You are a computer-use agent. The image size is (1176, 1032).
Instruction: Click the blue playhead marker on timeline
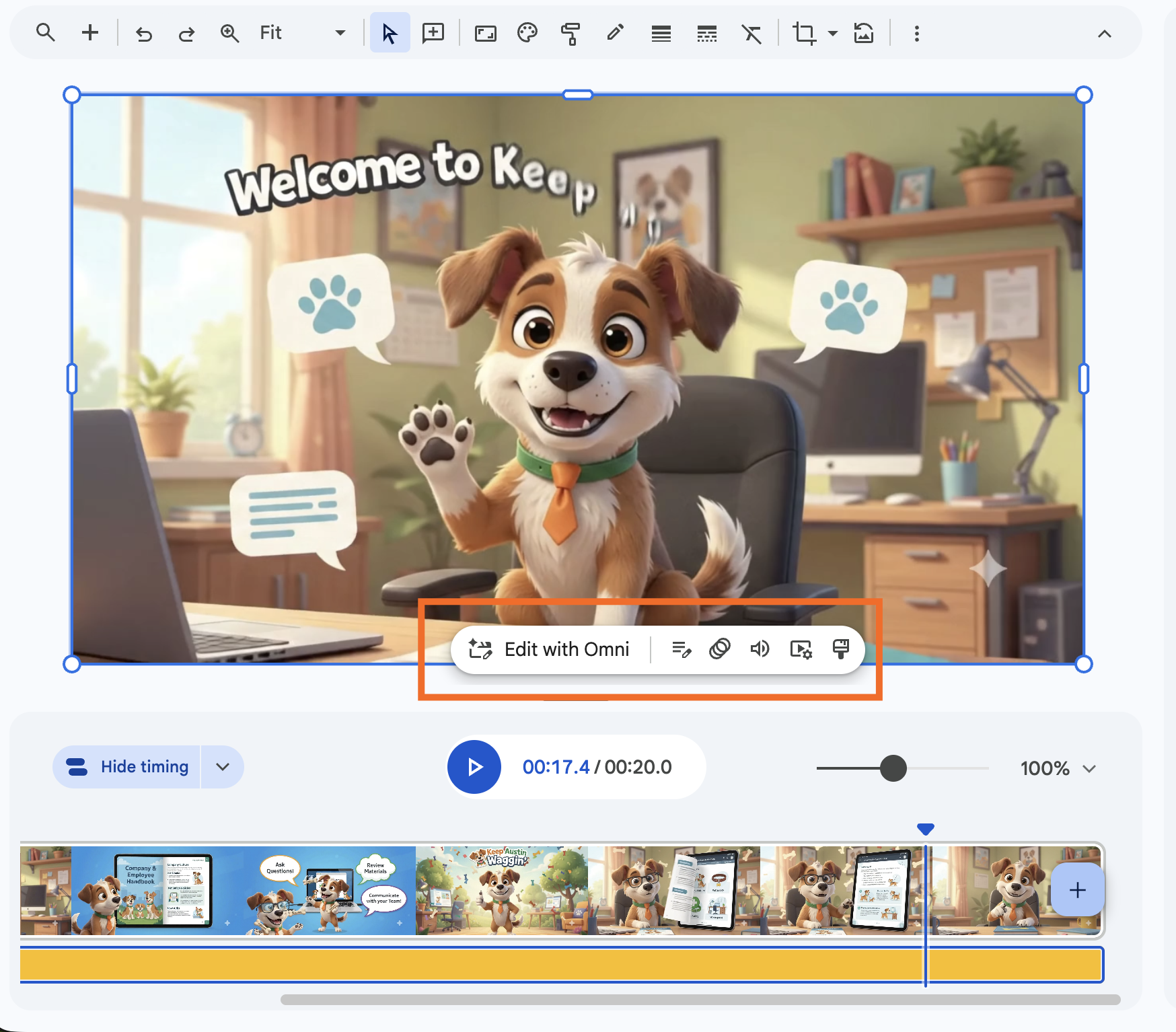926,829
